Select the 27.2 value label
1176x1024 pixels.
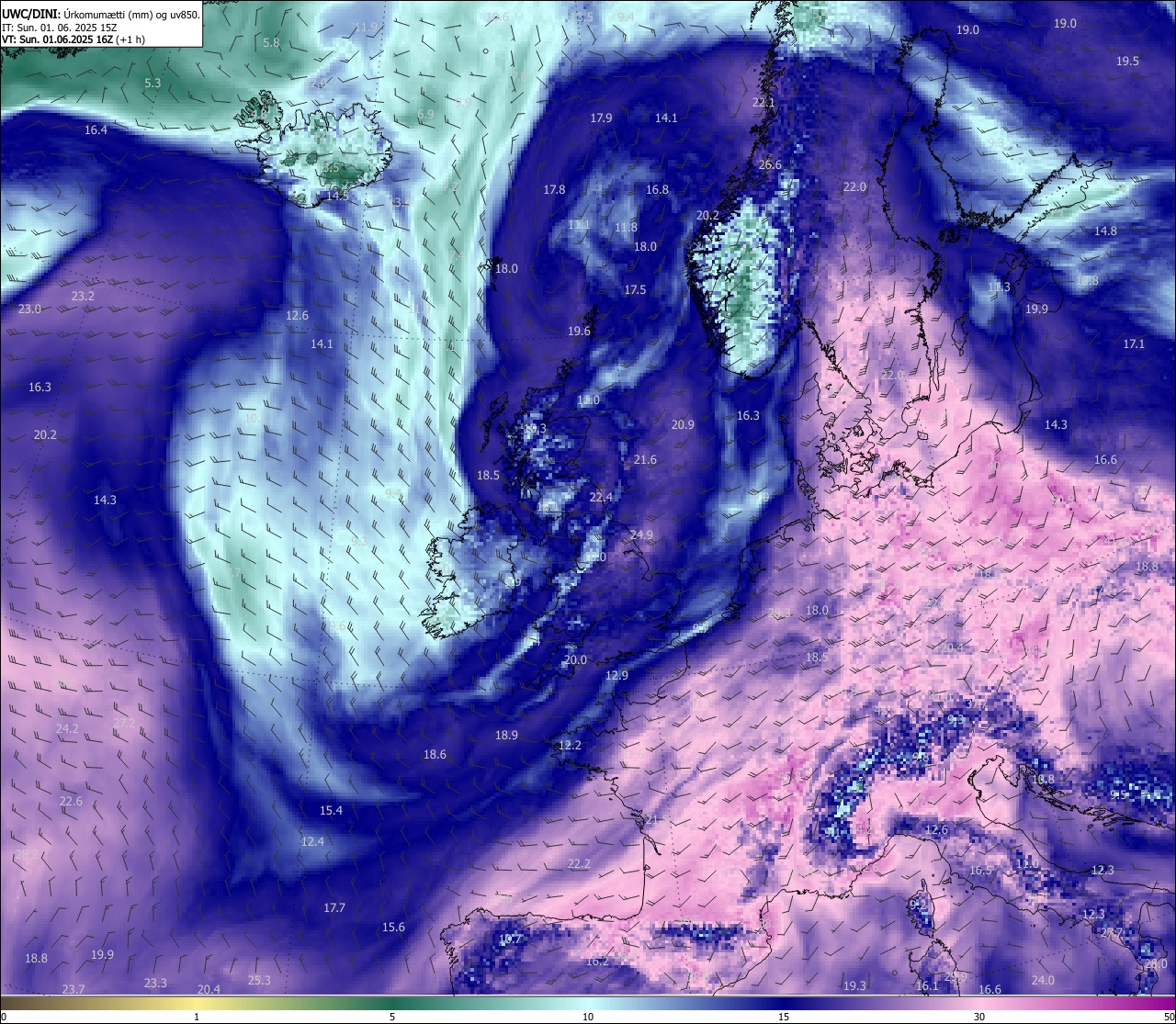(x=124, y=724)
